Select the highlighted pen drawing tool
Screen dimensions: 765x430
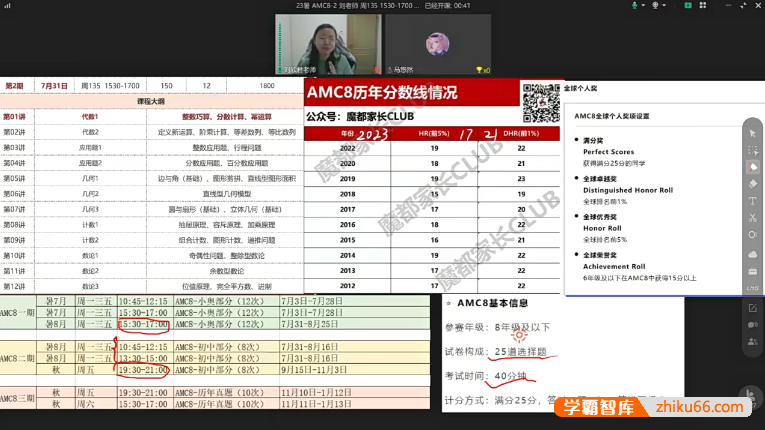point(752,167)
